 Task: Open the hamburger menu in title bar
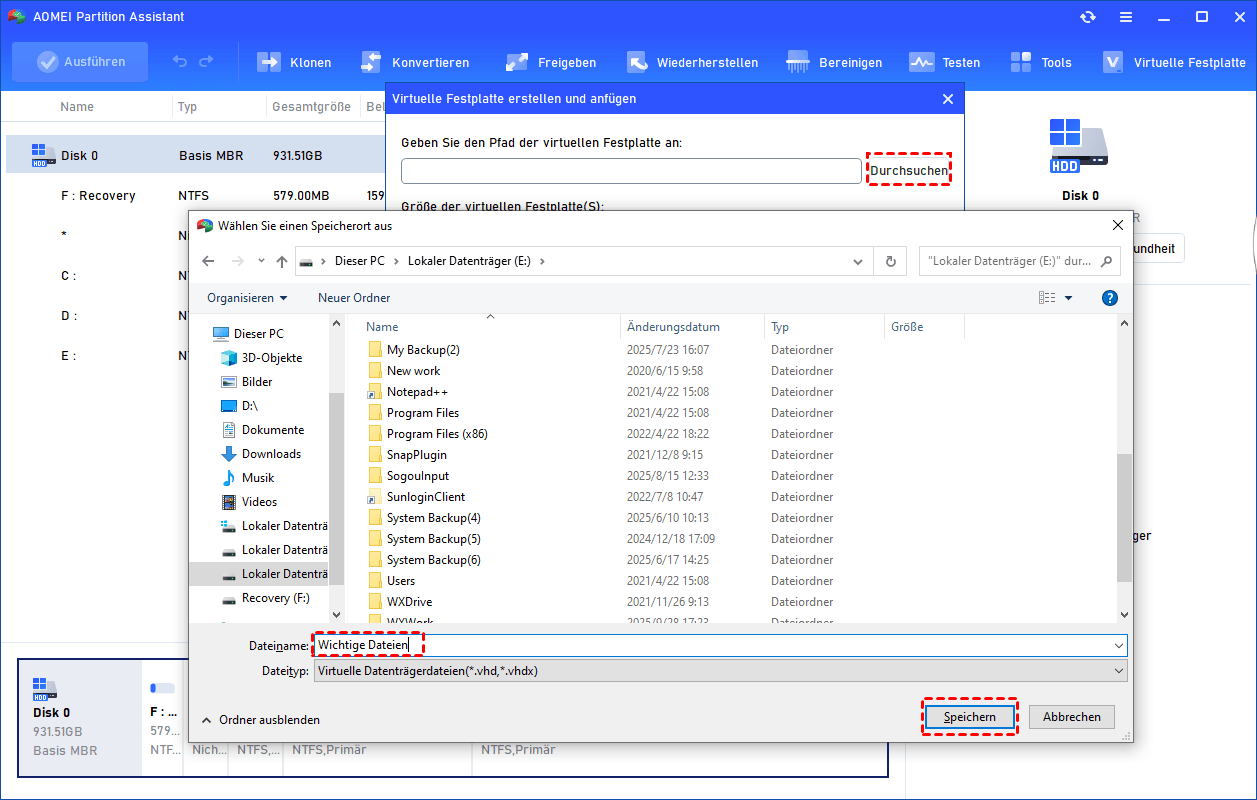pyautogui.click(x=1124, y=17)
